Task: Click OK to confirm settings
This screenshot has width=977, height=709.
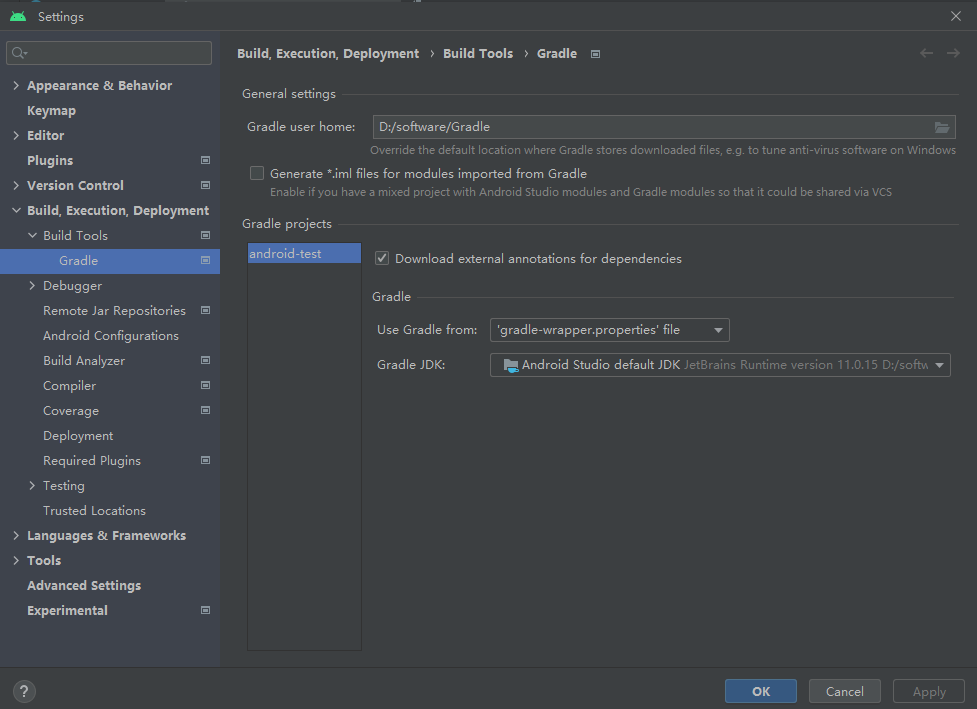Action: [x=760, y=691]
